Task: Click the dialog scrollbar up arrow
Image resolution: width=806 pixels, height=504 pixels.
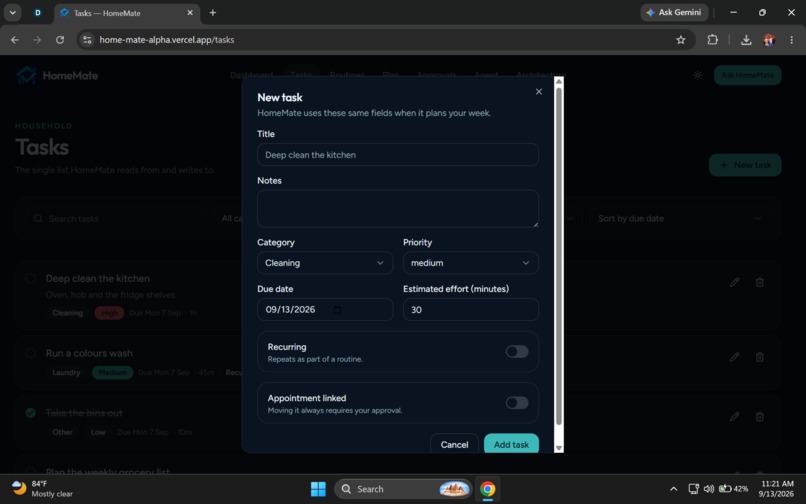Action: (x=559, y=81)
